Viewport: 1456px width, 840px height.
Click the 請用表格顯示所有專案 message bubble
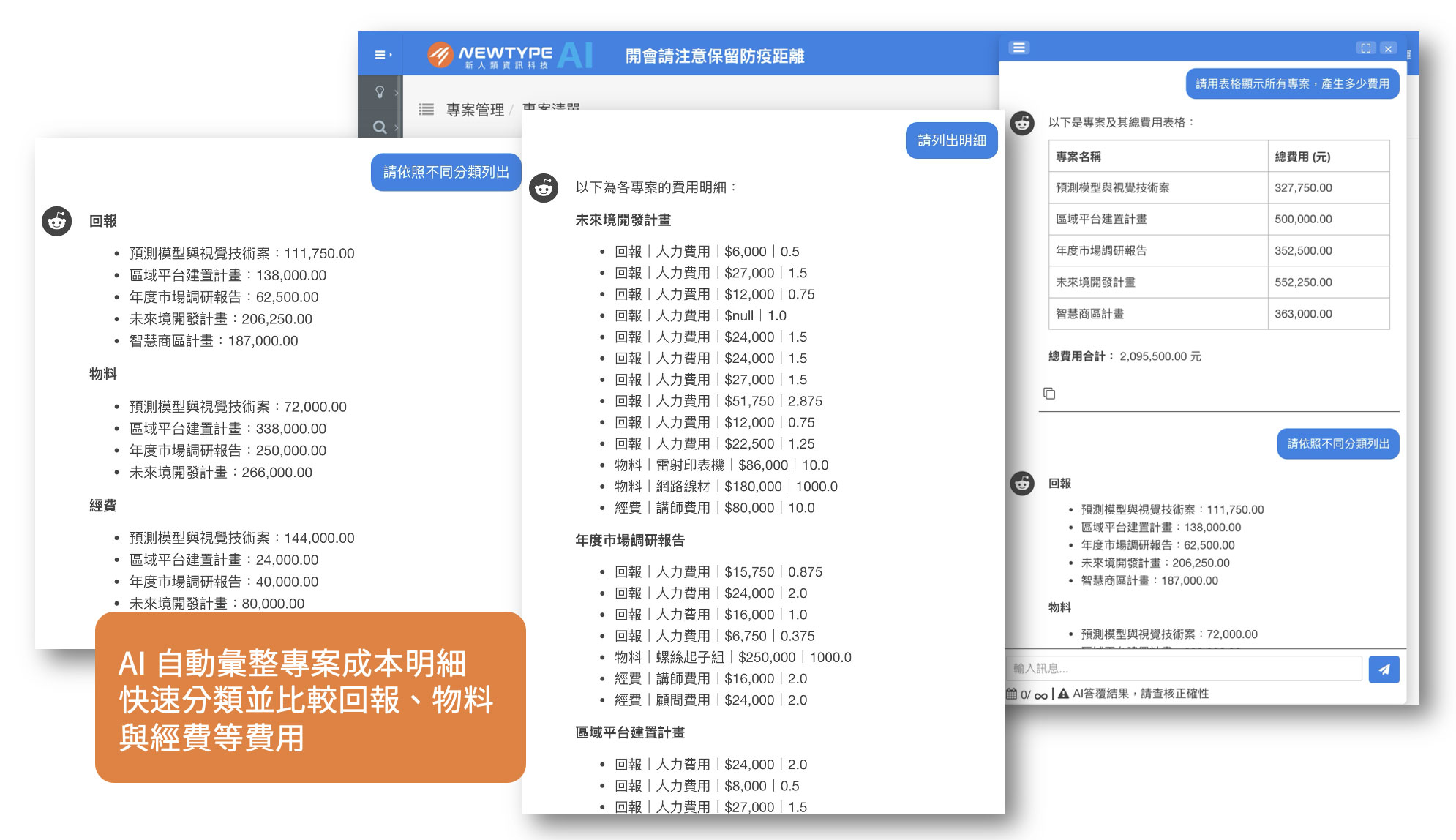[x=1292, y=84]
